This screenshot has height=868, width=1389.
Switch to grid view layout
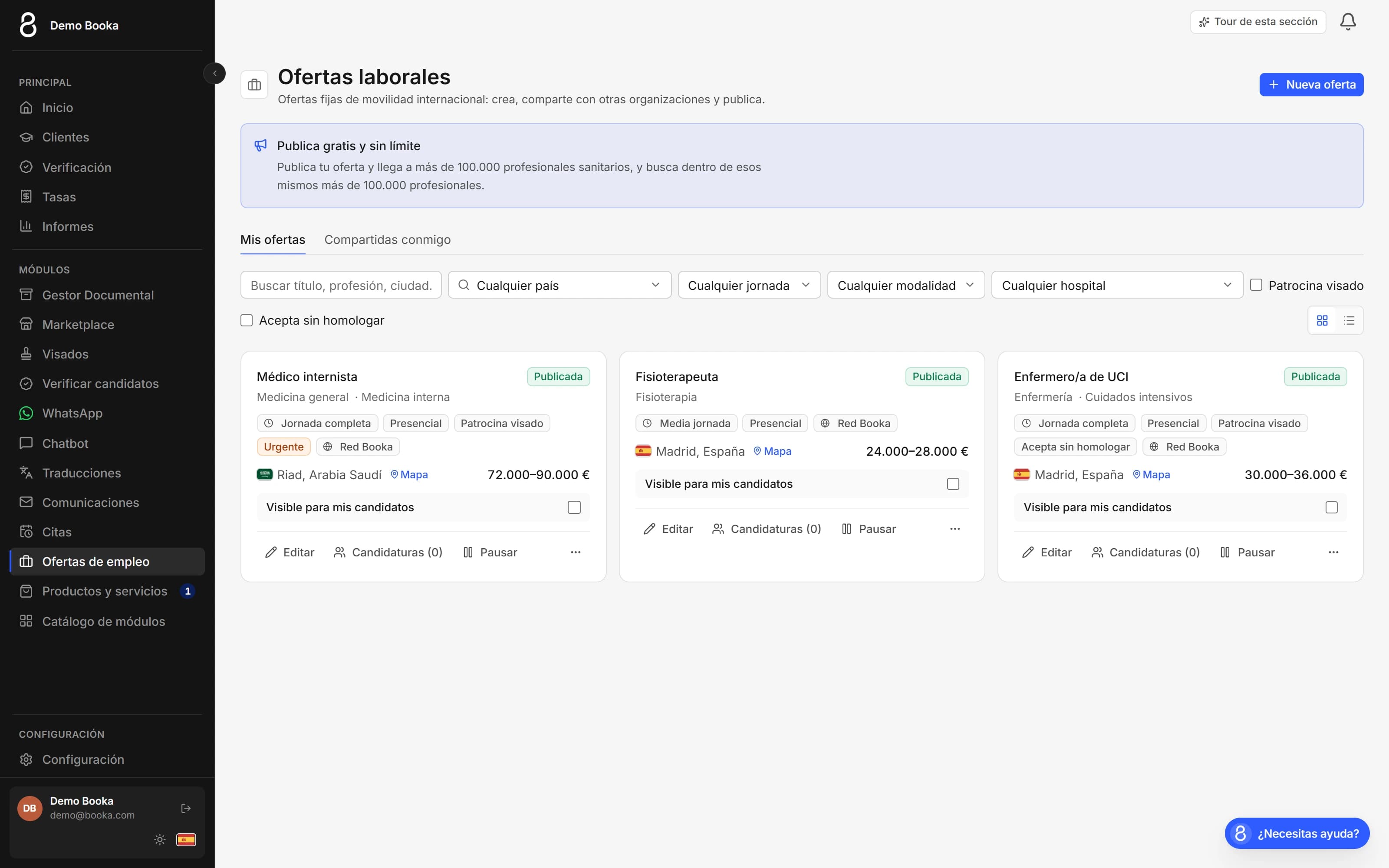(x=1323, y=320)
